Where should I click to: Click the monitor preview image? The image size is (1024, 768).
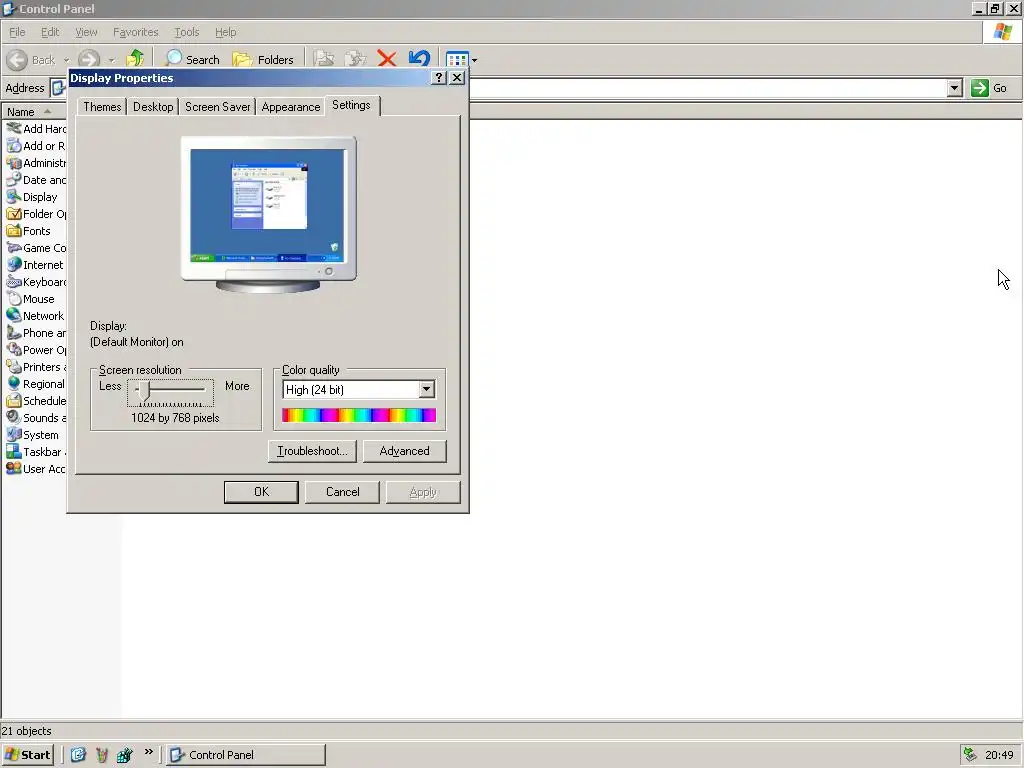(x=268, y=214)
